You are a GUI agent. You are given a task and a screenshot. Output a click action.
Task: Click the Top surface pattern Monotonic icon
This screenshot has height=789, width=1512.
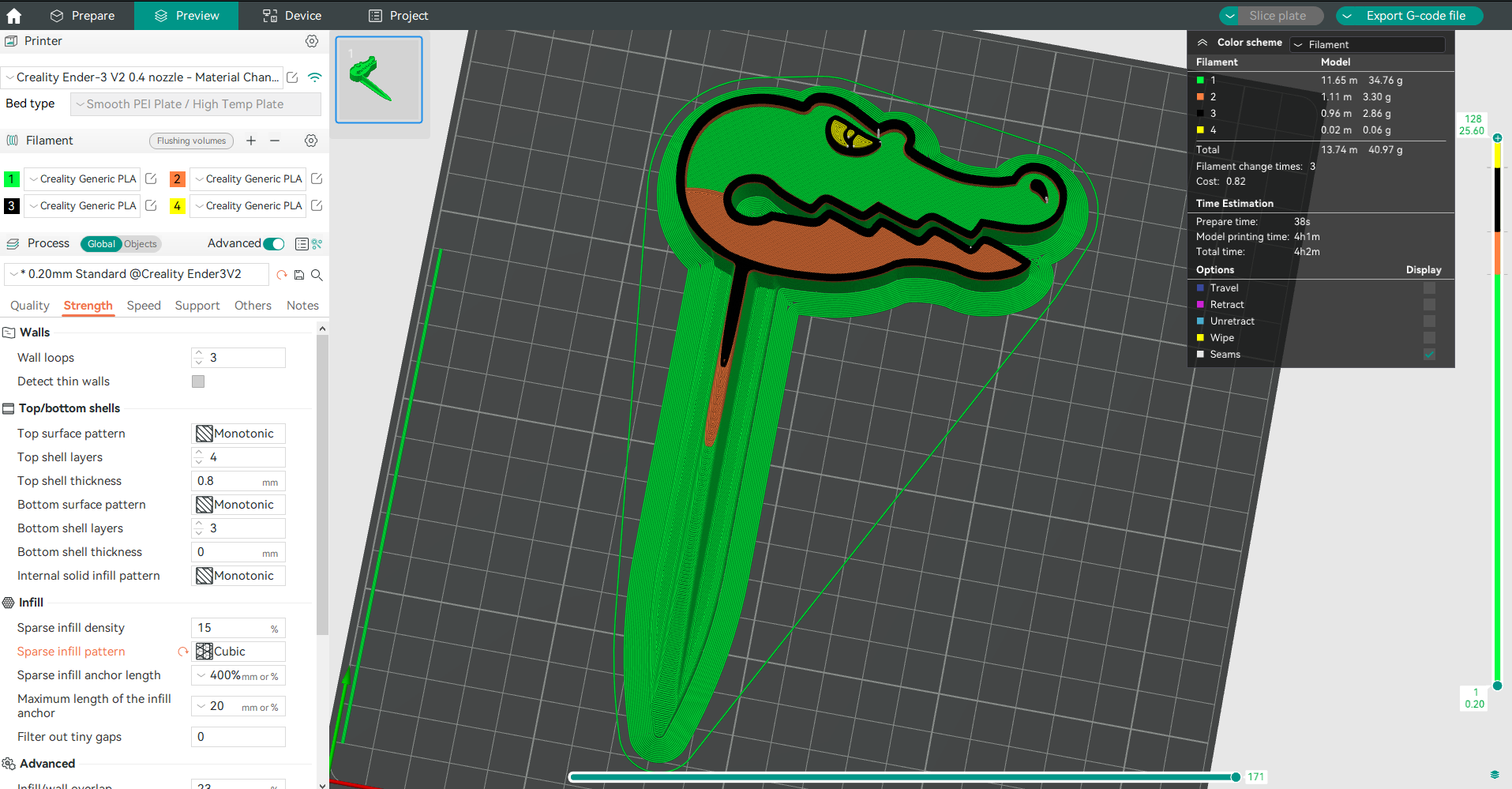coord(204,434)
